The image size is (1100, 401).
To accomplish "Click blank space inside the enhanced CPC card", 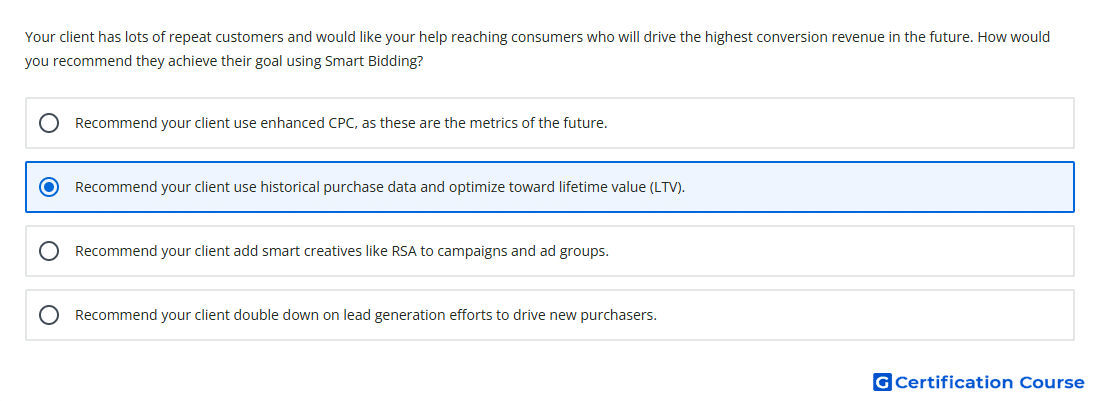I will [842, 123].
